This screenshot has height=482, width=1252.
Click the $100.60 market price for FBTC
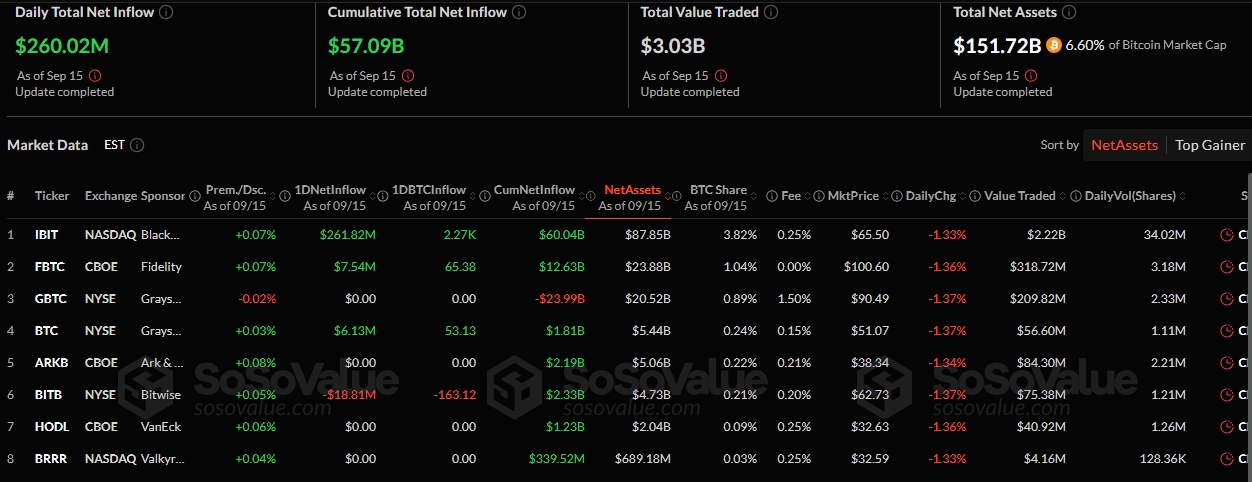(866, 267)
